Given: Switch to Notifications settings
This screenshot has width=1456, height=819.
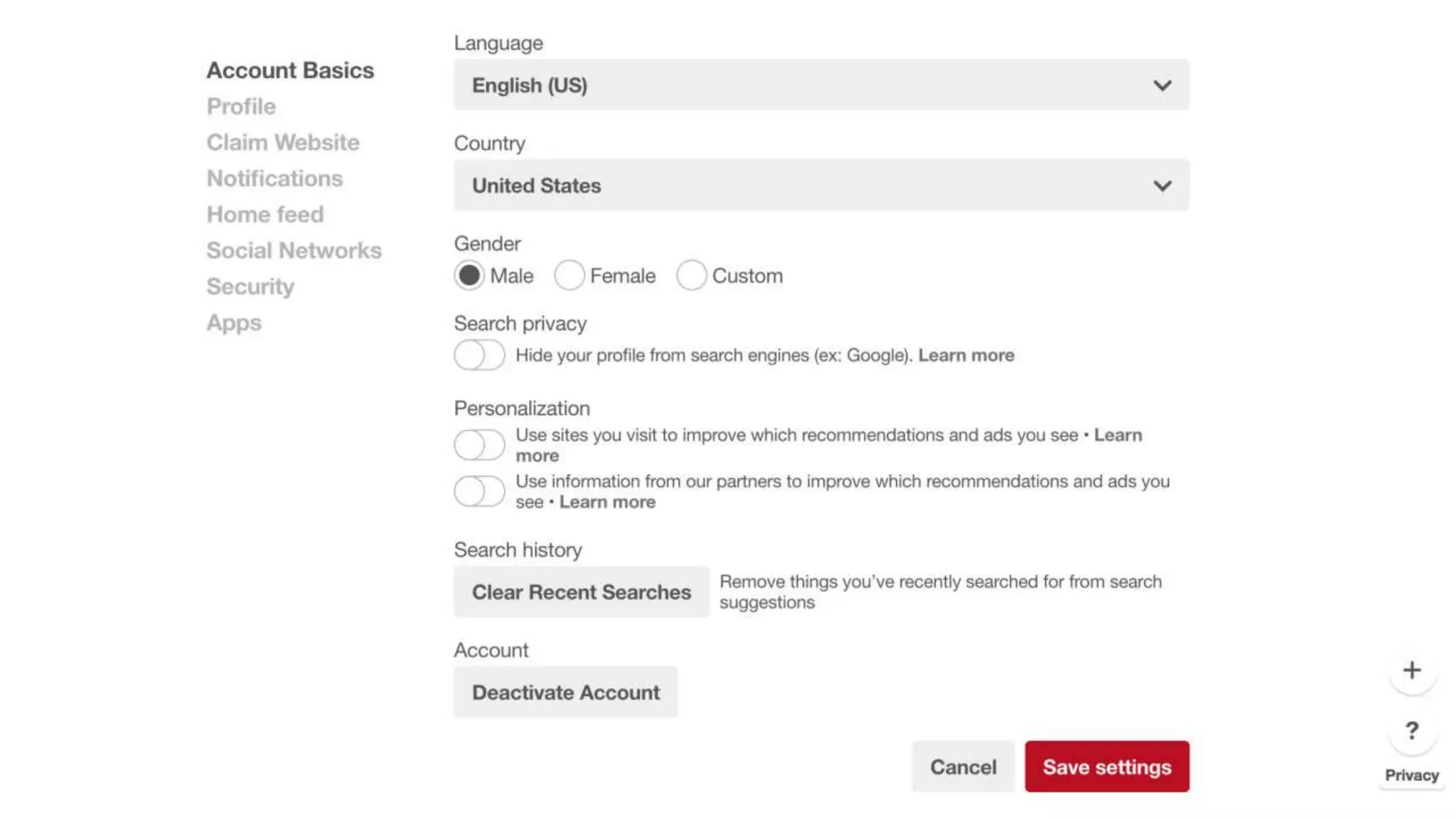Looking at the screenshot, I should tap(274, 178).
